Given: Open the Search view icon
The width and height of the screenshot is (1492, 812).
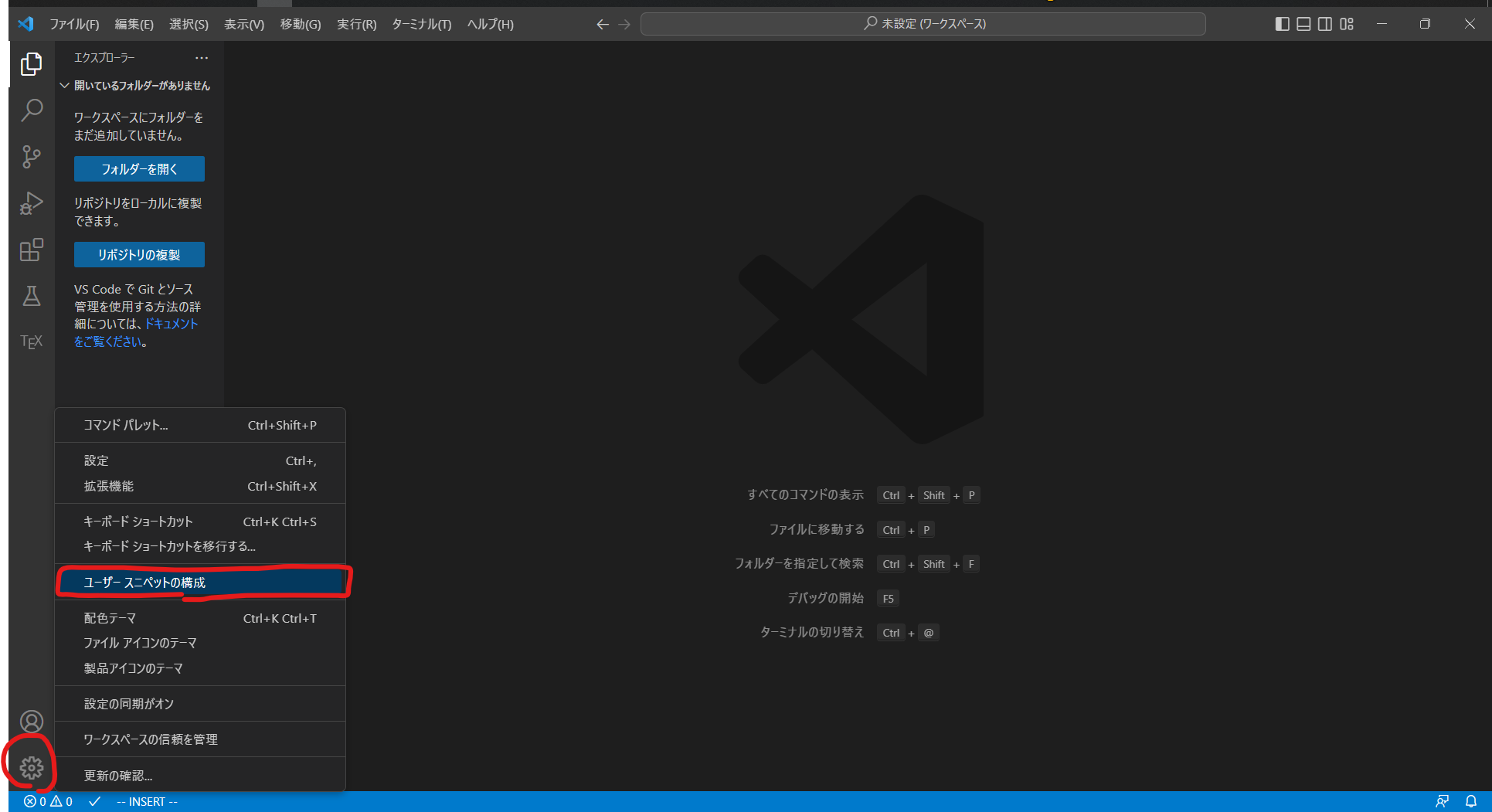Looking at the screenshot, I should click(x=32, y=110).
